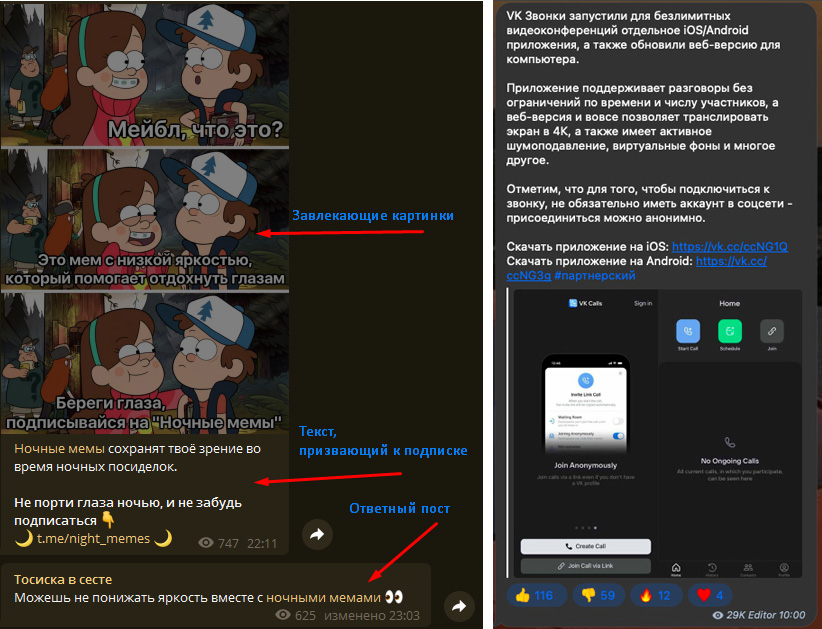
Task: Toggle the Joining Anonymously switch in the phone mockup
Action: 619,436
